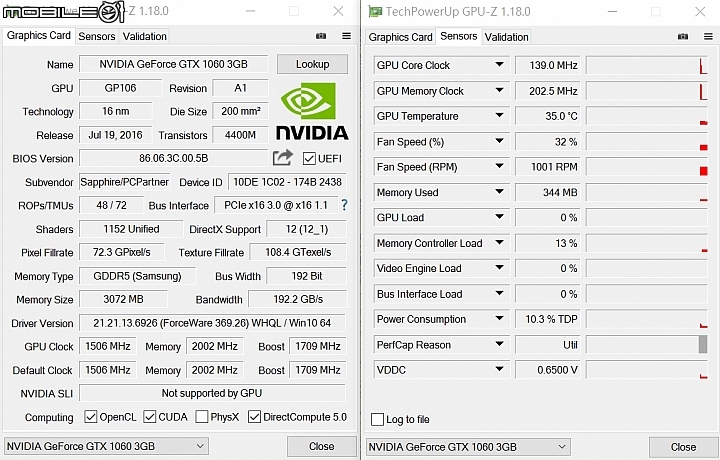Switch to Validation tab in right window

pos(506,37)
